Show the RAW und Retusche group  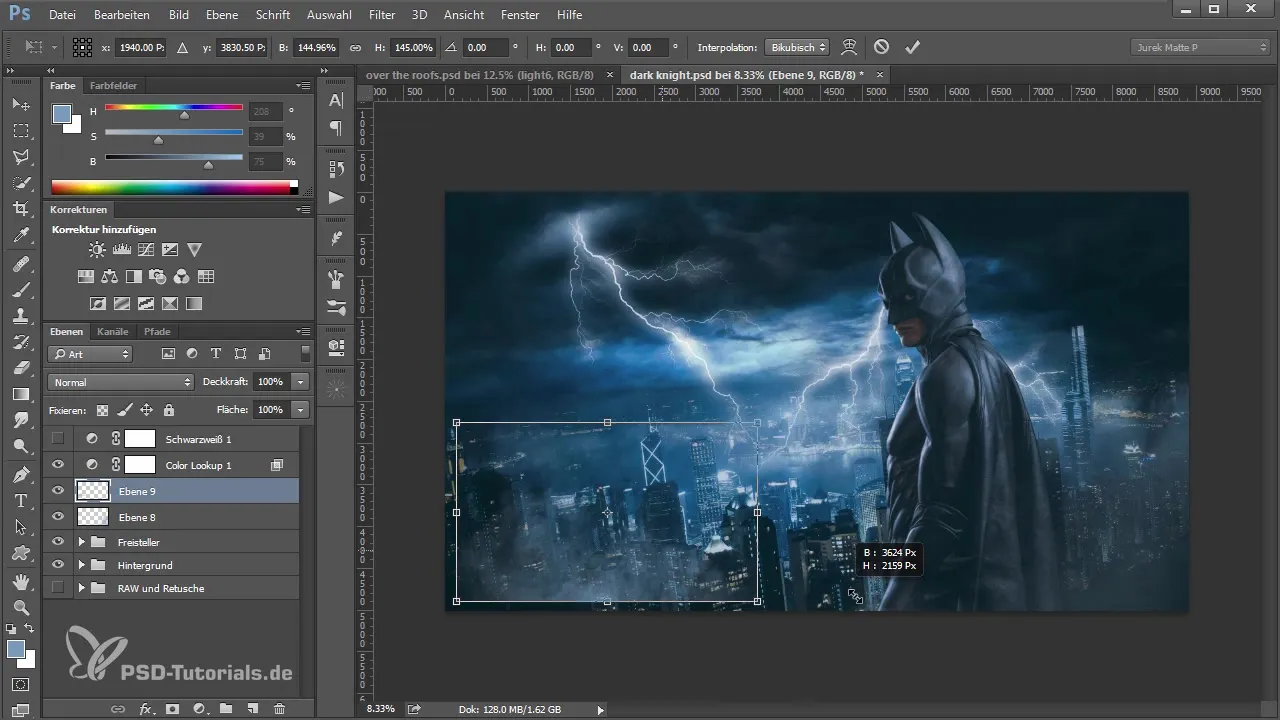coord(58,588)
